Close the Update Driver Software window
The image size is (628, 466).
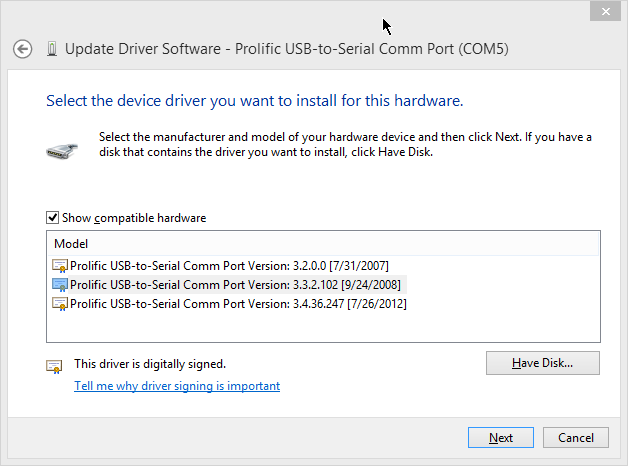click(603, 11)
